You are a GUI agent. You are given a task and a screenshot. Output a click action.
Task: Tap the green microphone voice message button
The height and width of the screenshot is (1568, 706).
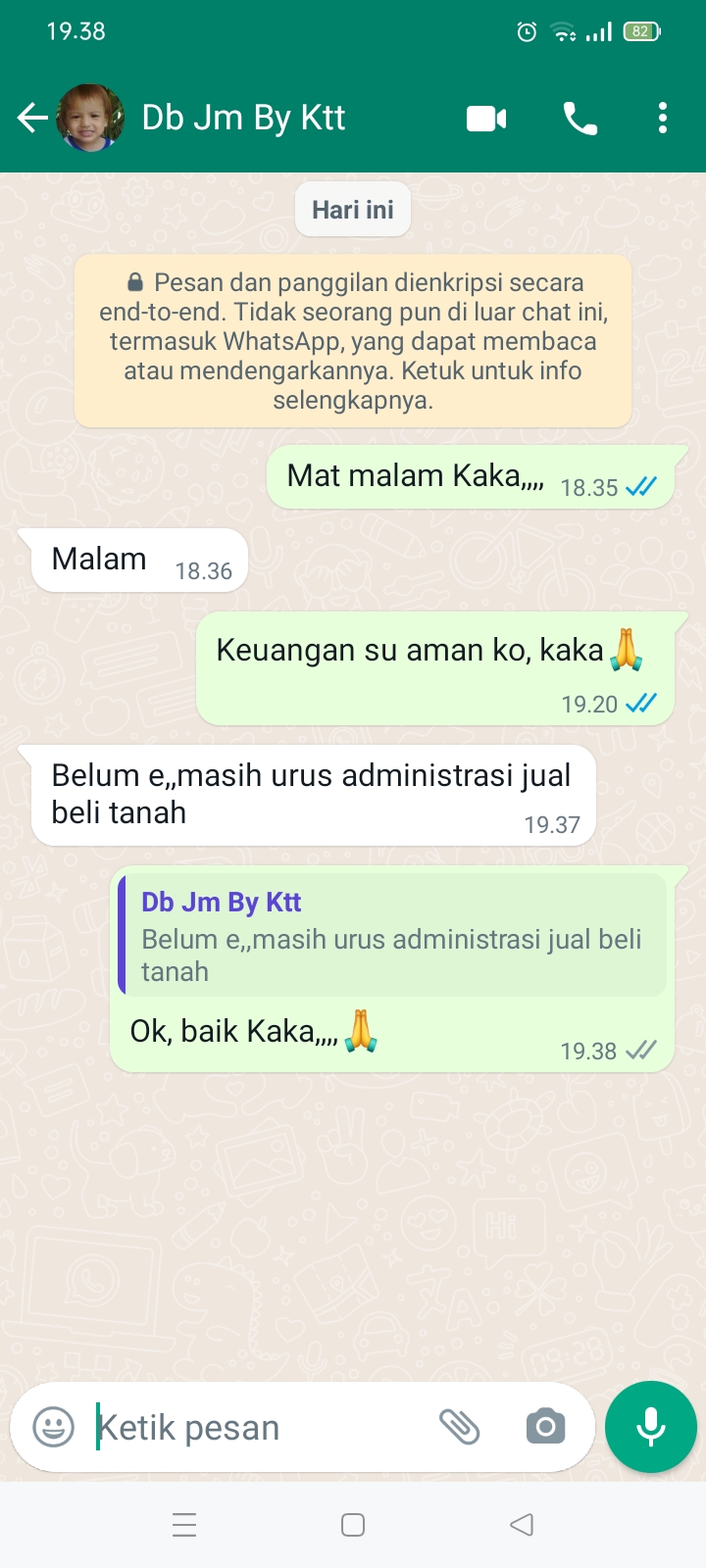[651, 1427]
